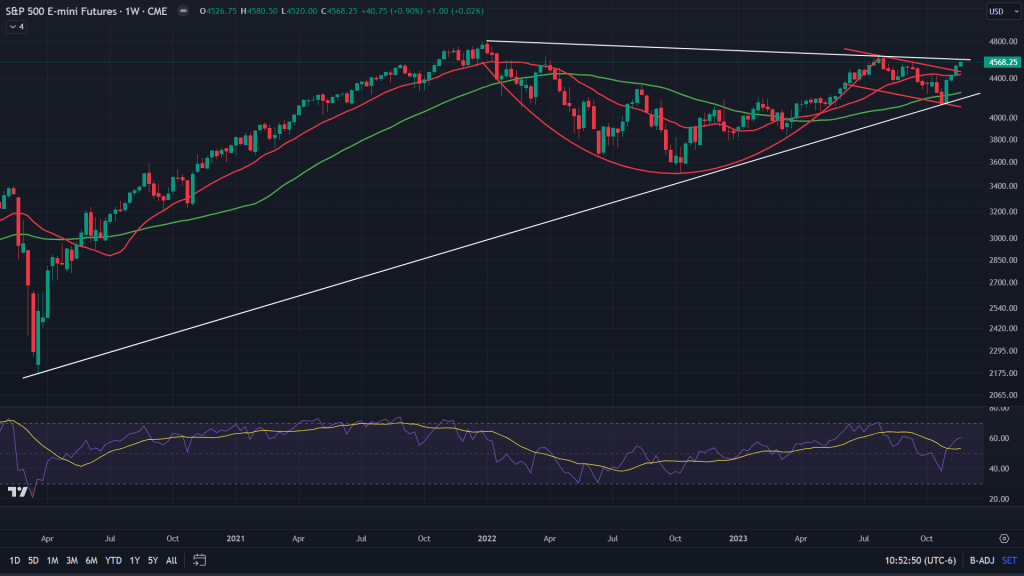Select the YTD time range
Viewport: 1024px width, 576px height.
tap(112, 560)
